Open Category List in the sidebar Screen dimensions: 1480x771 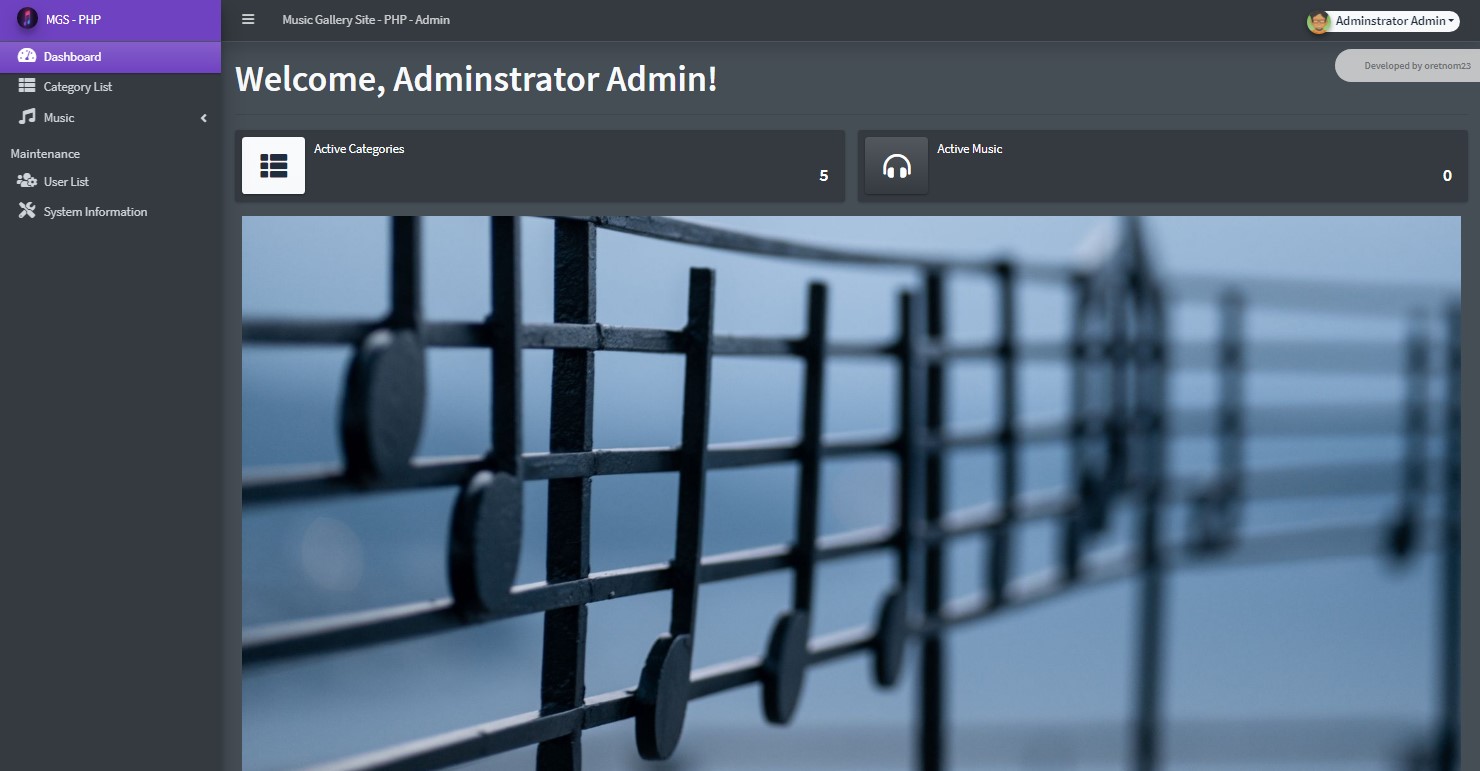pos(110,87)
